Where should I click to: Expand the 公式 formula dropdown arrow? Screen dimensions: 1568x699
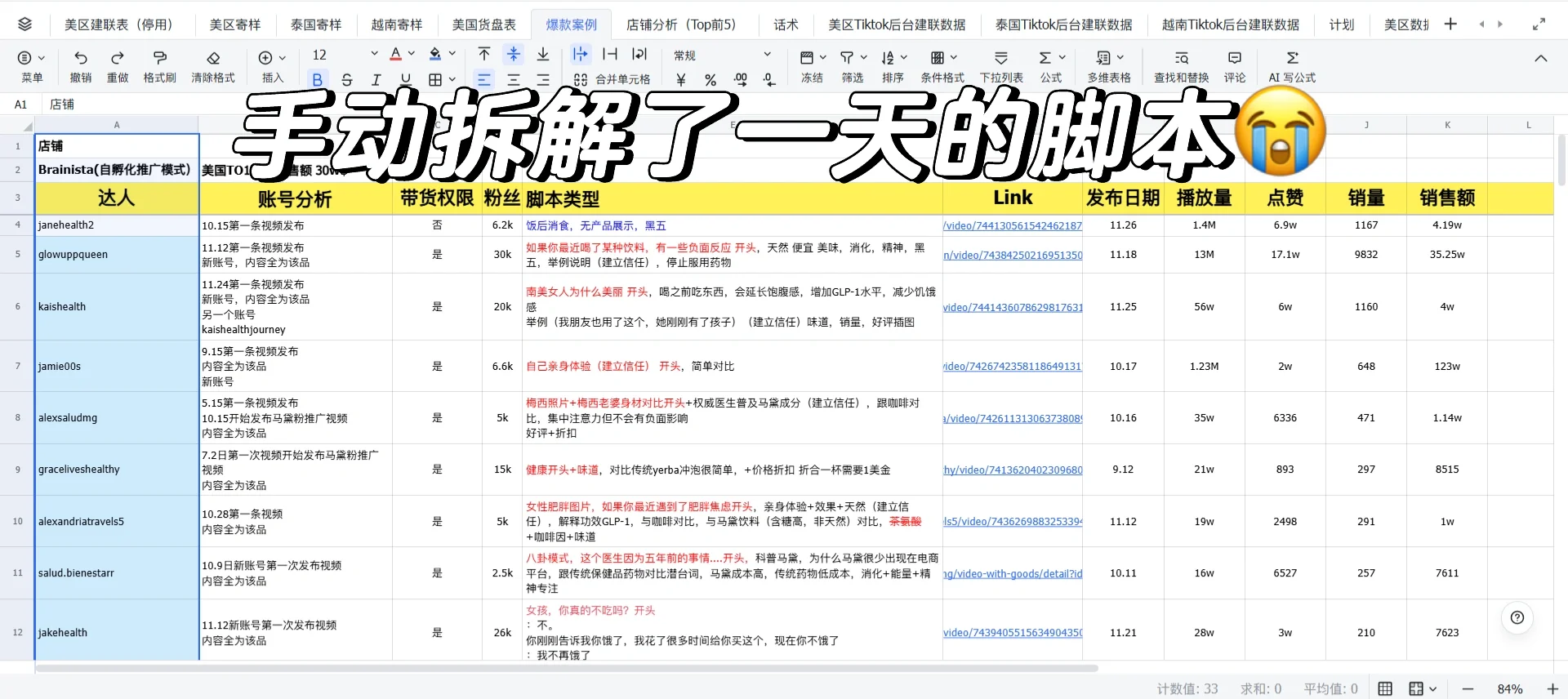[1062, 58]
